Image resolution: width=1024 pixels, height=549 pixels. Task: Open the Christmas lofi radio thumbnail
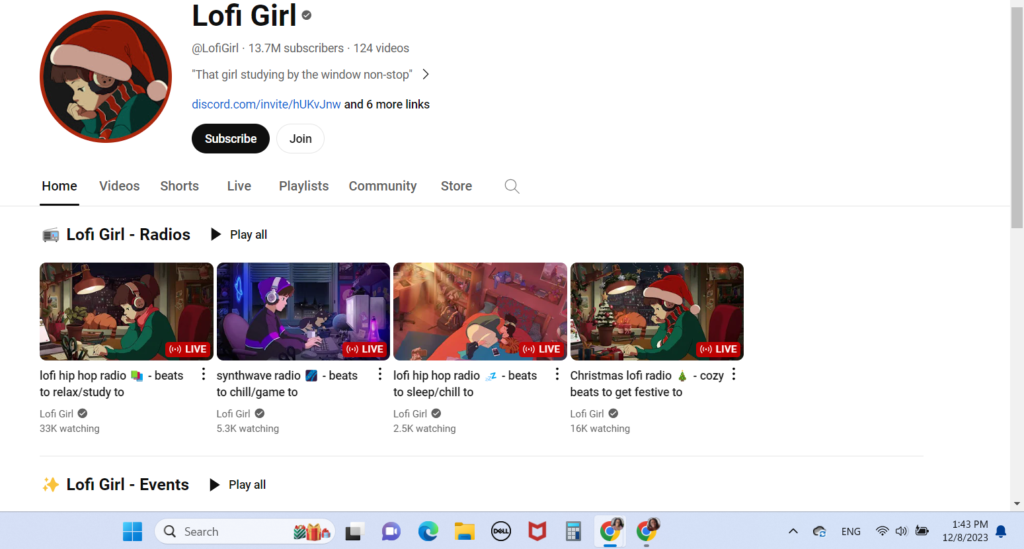point(657,311)
